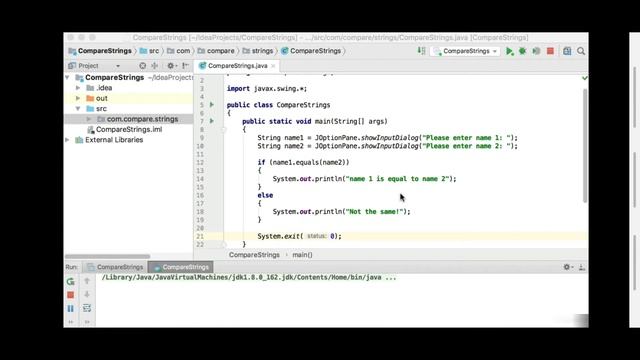
Task: Click compare in navigation breadcrumb
Action: (x=216, y=51)
